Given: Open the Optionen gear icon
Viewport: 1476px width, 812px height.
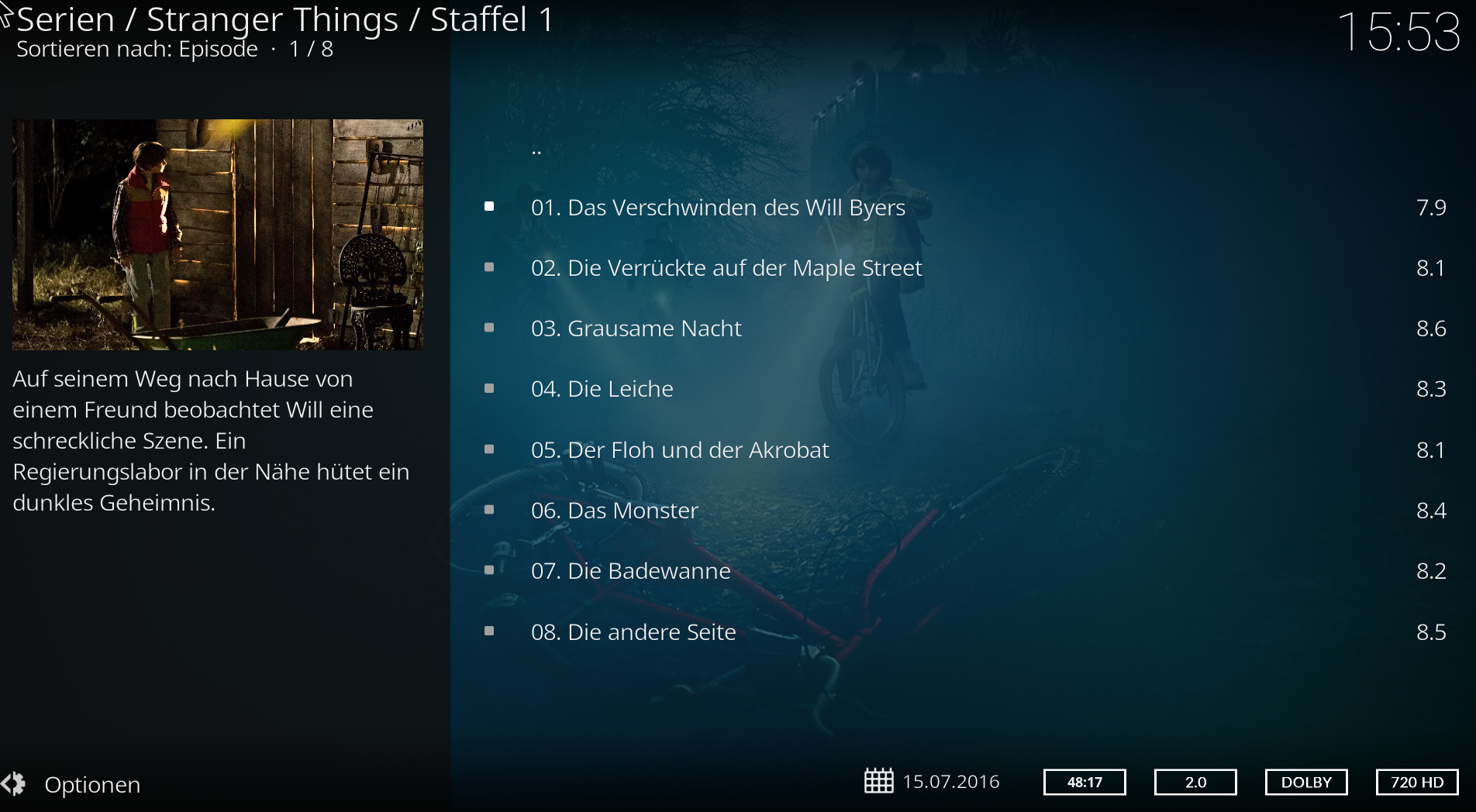Looking at the screenshot, I should click(x=13, y=784).
